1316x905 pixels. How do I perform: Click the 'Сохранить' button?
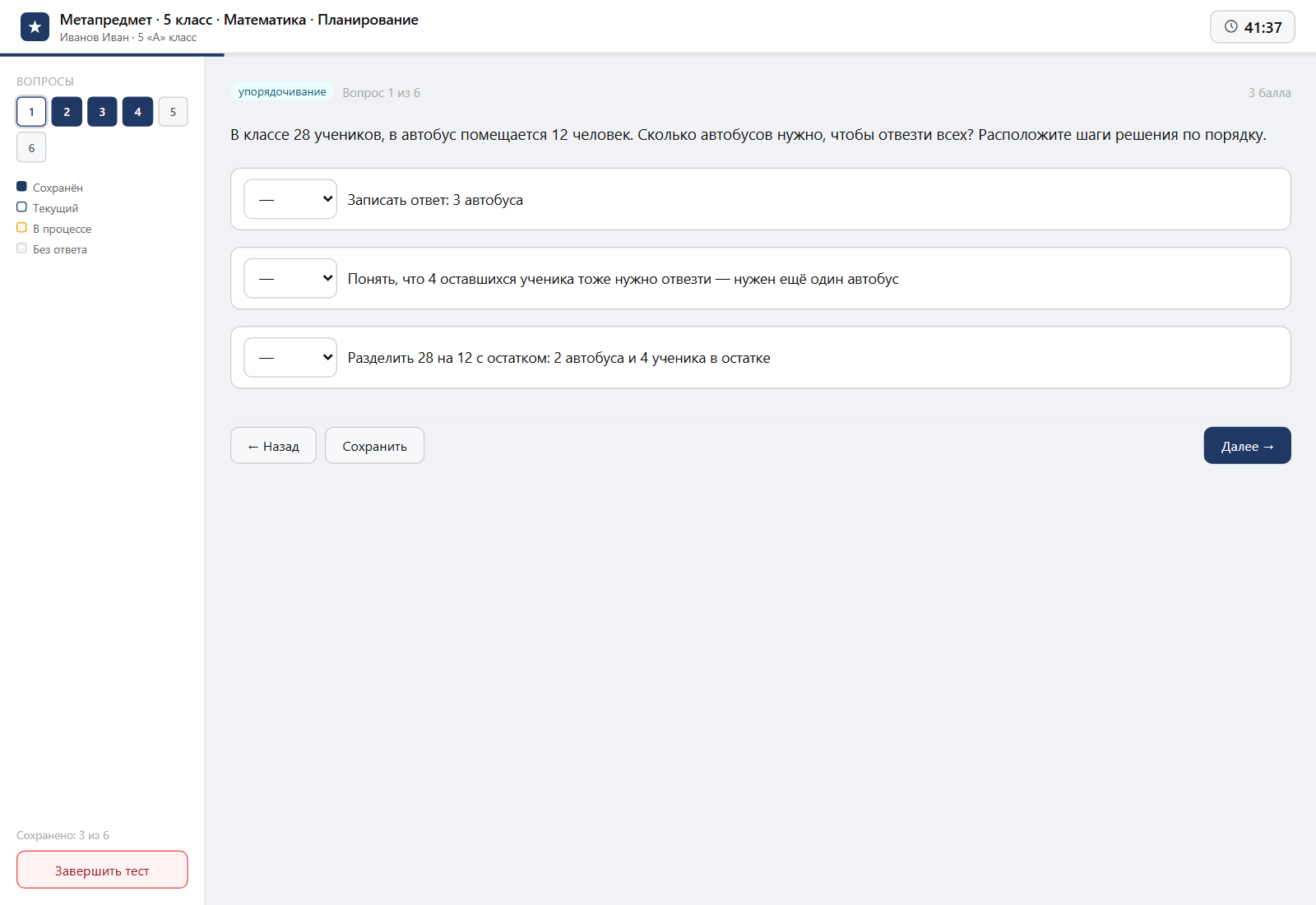(374, 445)
